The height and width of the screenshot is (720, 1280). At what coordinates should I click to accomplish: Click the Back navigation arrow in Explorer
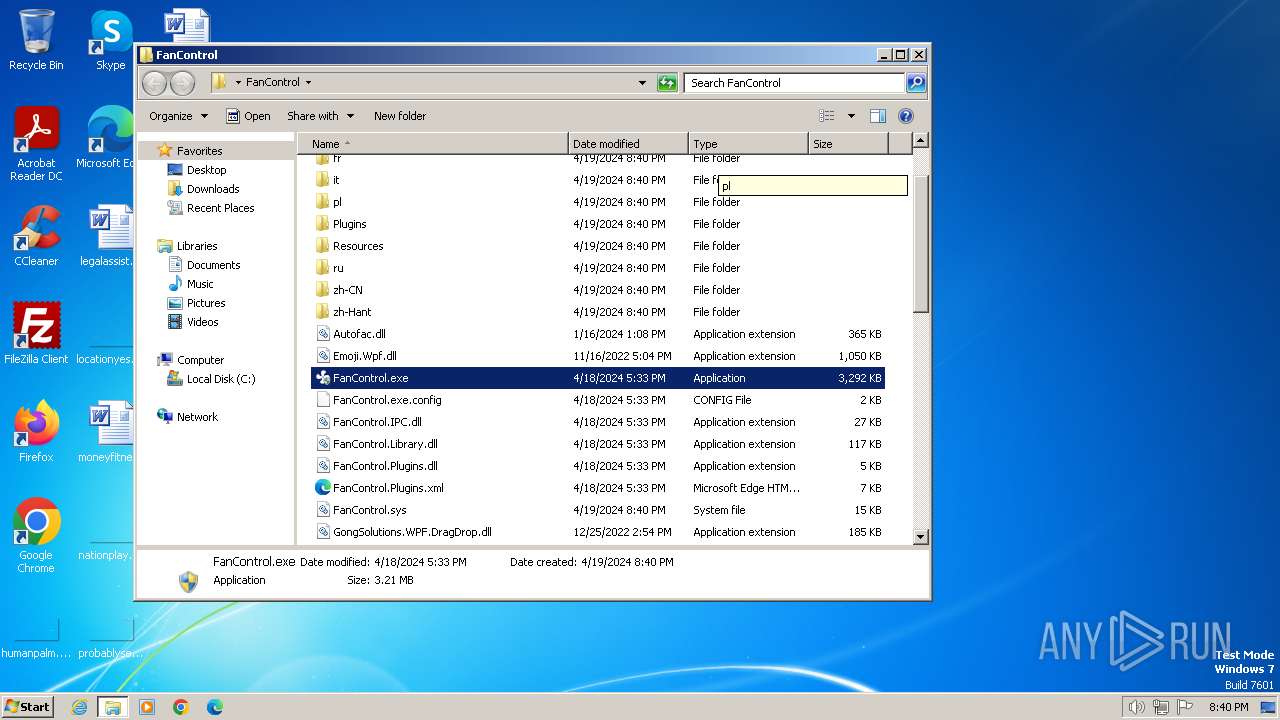[154, 83]
